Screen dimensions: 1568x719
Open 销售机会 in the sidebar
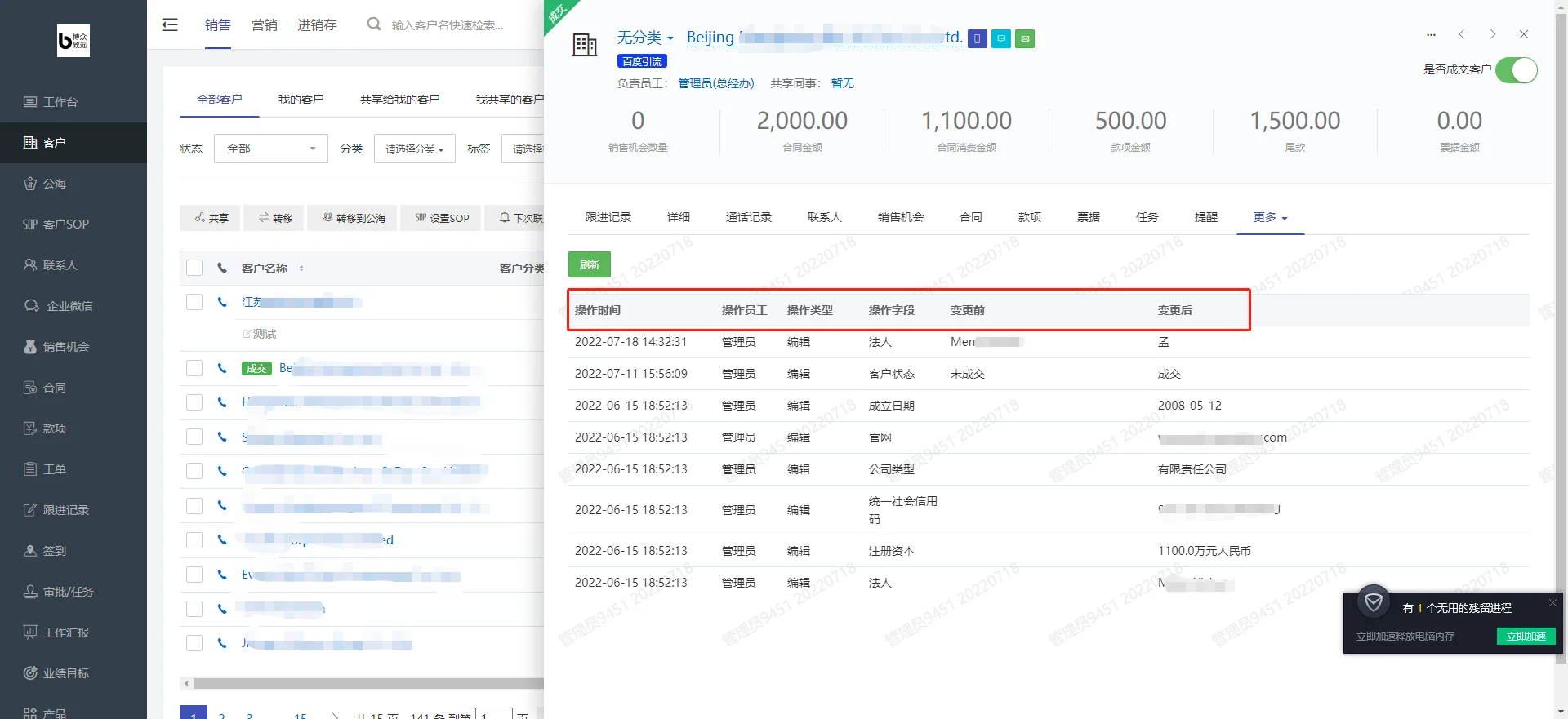[x=73, y=347]
